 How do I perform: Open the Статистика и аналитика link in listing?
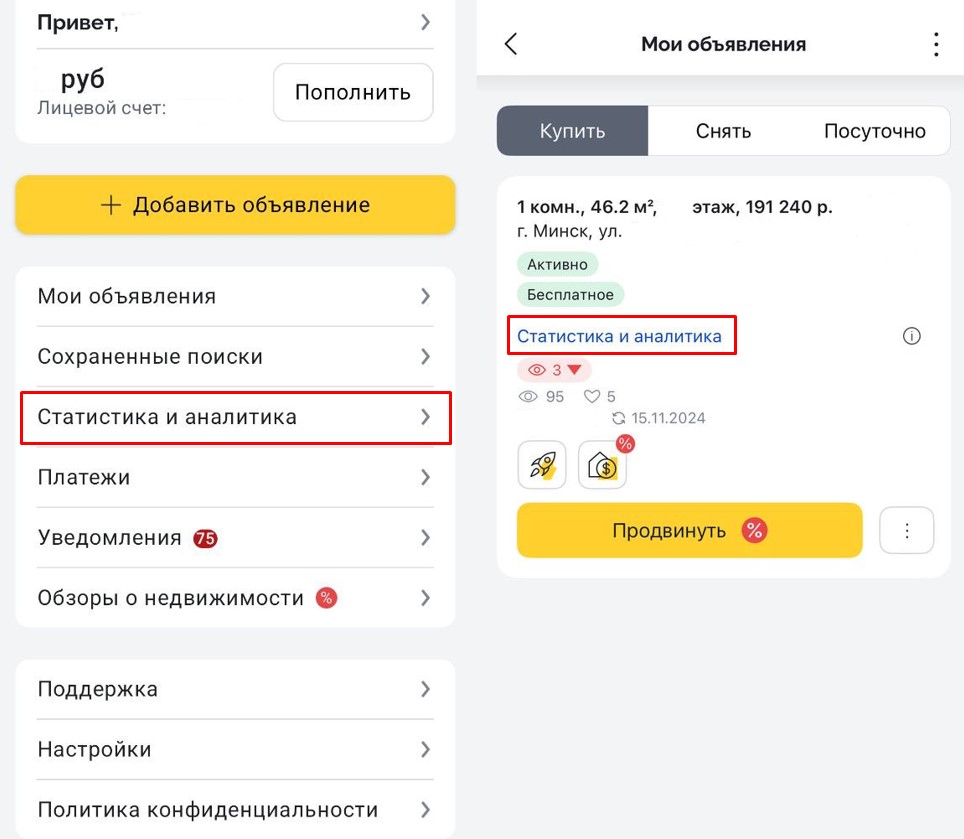[620, 336]
